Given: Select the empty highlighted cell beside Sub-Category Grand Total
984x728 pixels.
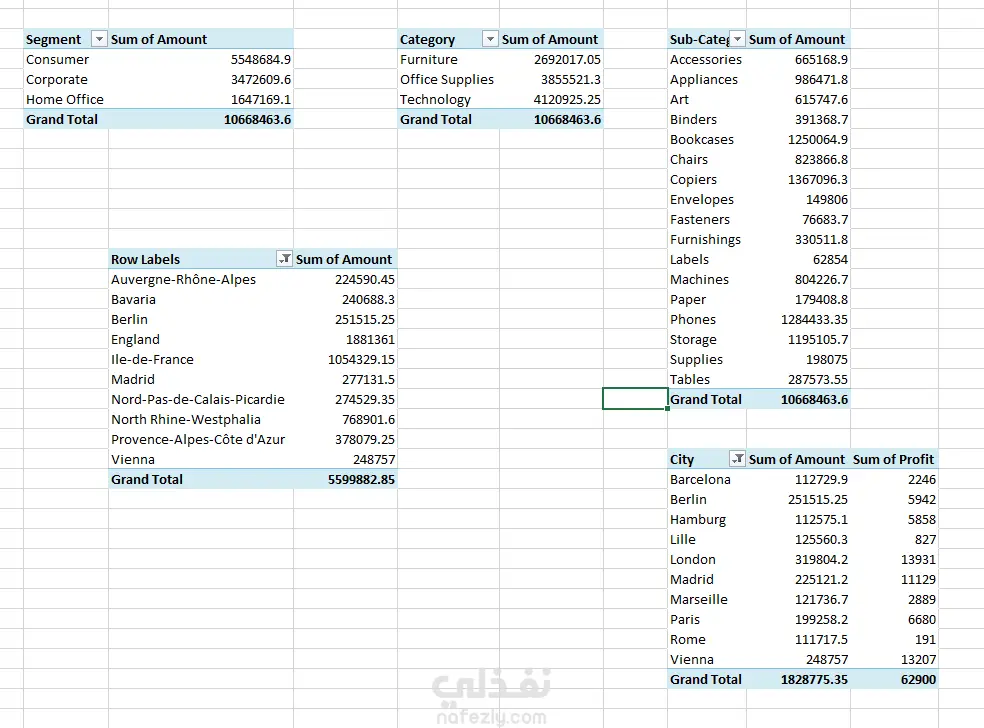Looking at the screenshot, I should tap(634, 399).
